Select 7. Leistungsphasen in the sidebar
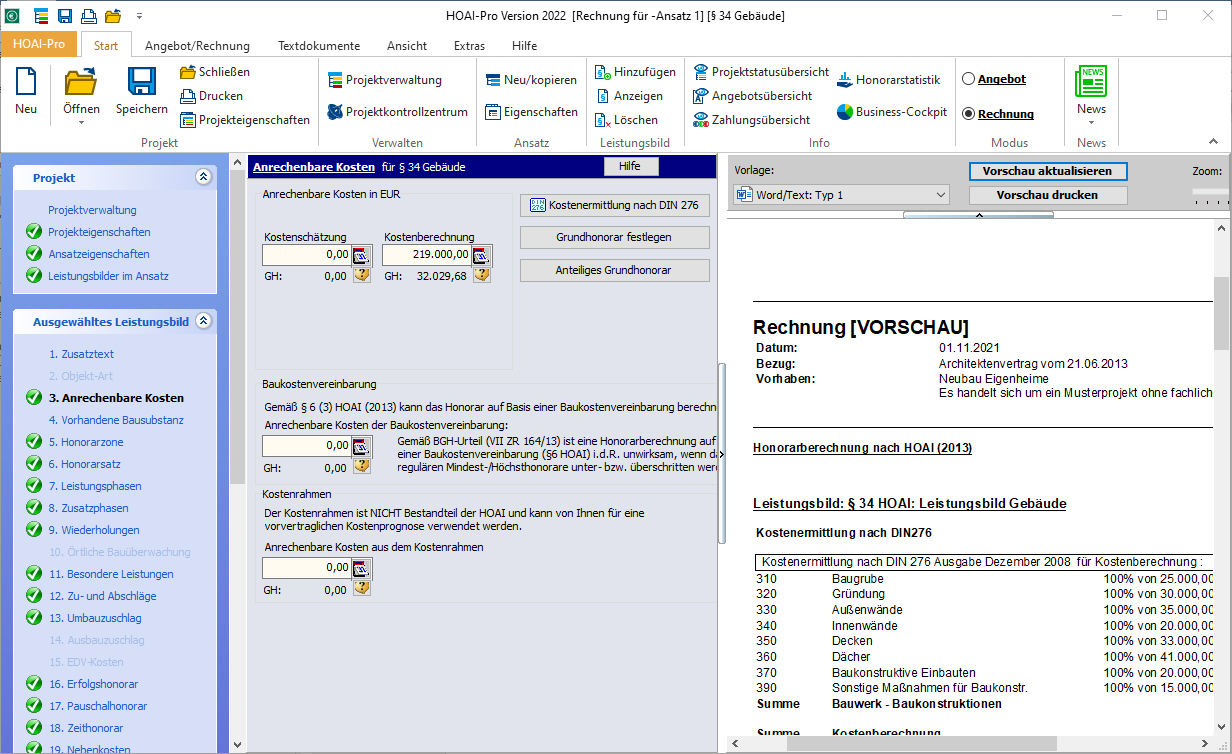 point(95,486)
